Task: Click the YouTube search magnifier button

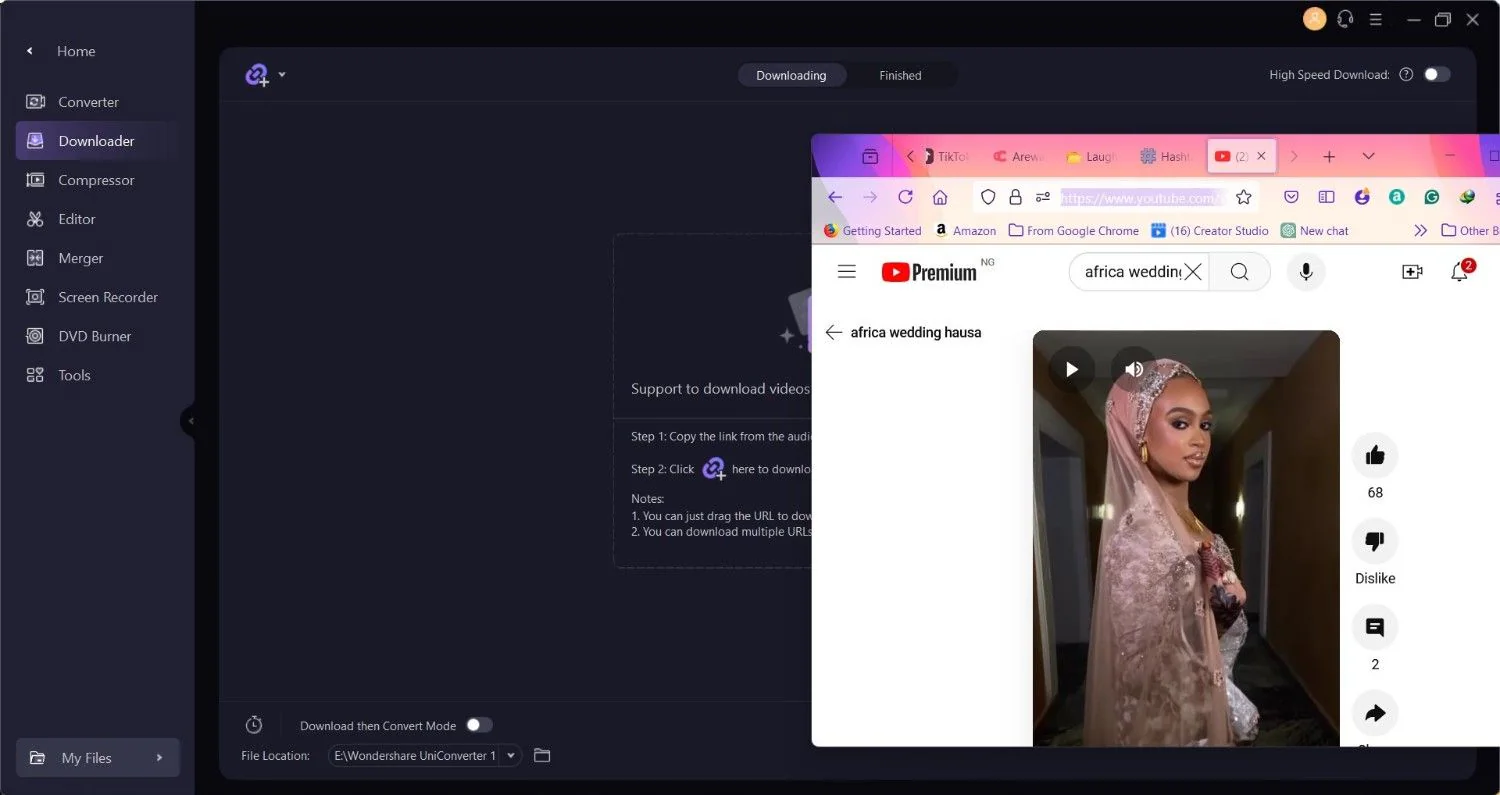Action: pyautogui.click(x=1239, y=272)
